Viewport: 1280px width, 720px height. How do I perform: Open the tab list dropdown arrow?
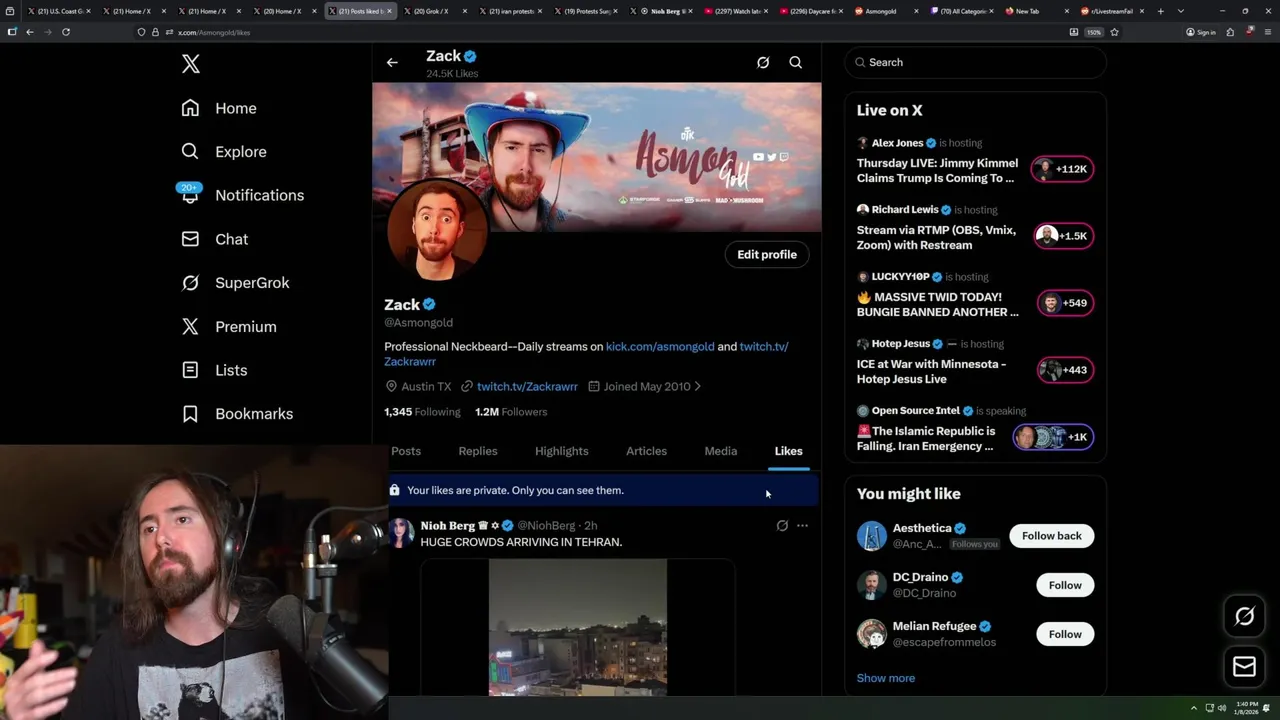(x=1181, y=11)
